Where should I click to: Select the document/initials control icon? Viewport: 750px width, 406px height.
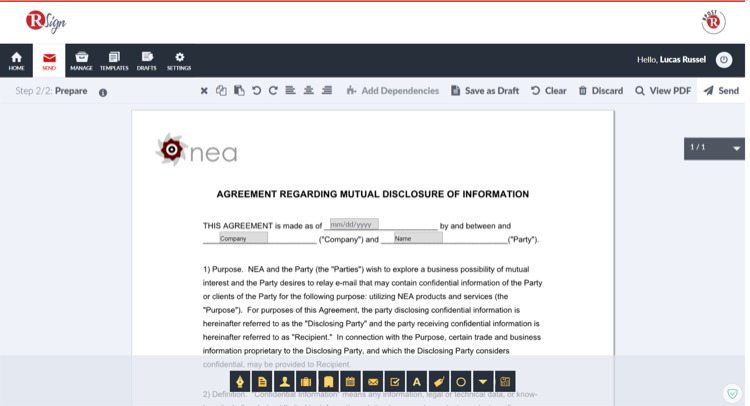262,382
